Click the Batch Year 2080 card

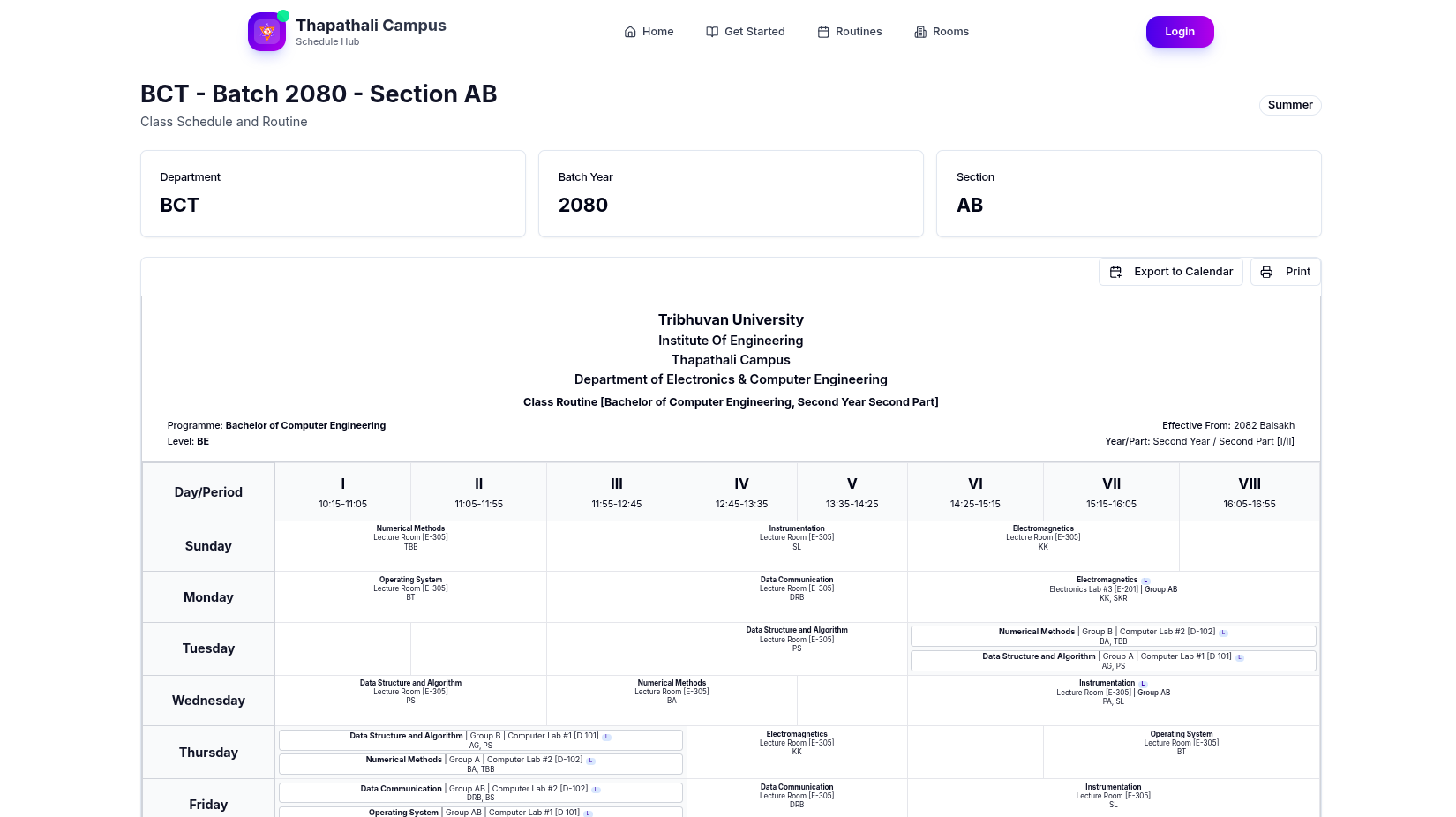click(731, 193)
